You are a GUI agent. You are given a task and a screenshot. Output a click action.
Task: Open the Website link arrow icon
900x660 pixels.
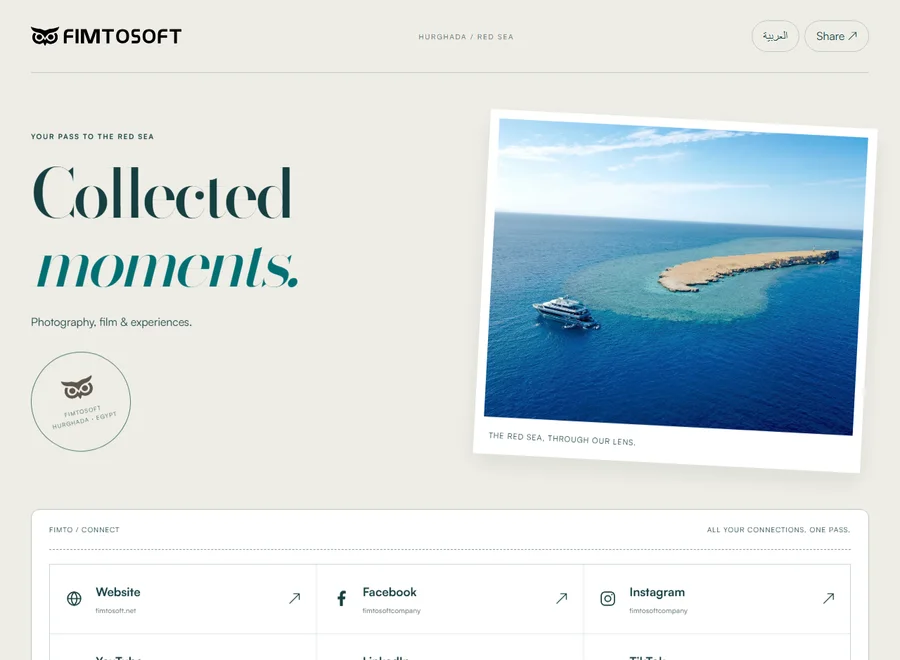pos(294,599)
